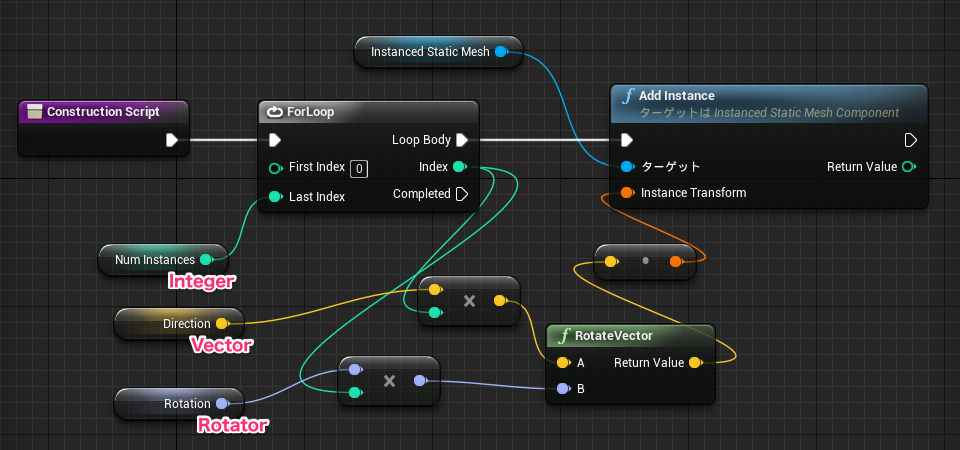Select the Construction Script node title
Image resolution: width=960 pixels, height=450 pixels.
[x=102, y=112]
